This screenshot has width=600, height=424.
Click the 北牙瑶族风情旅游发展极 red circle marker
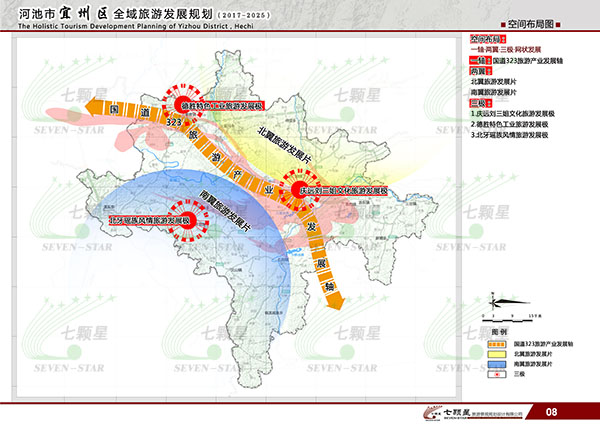185,221
